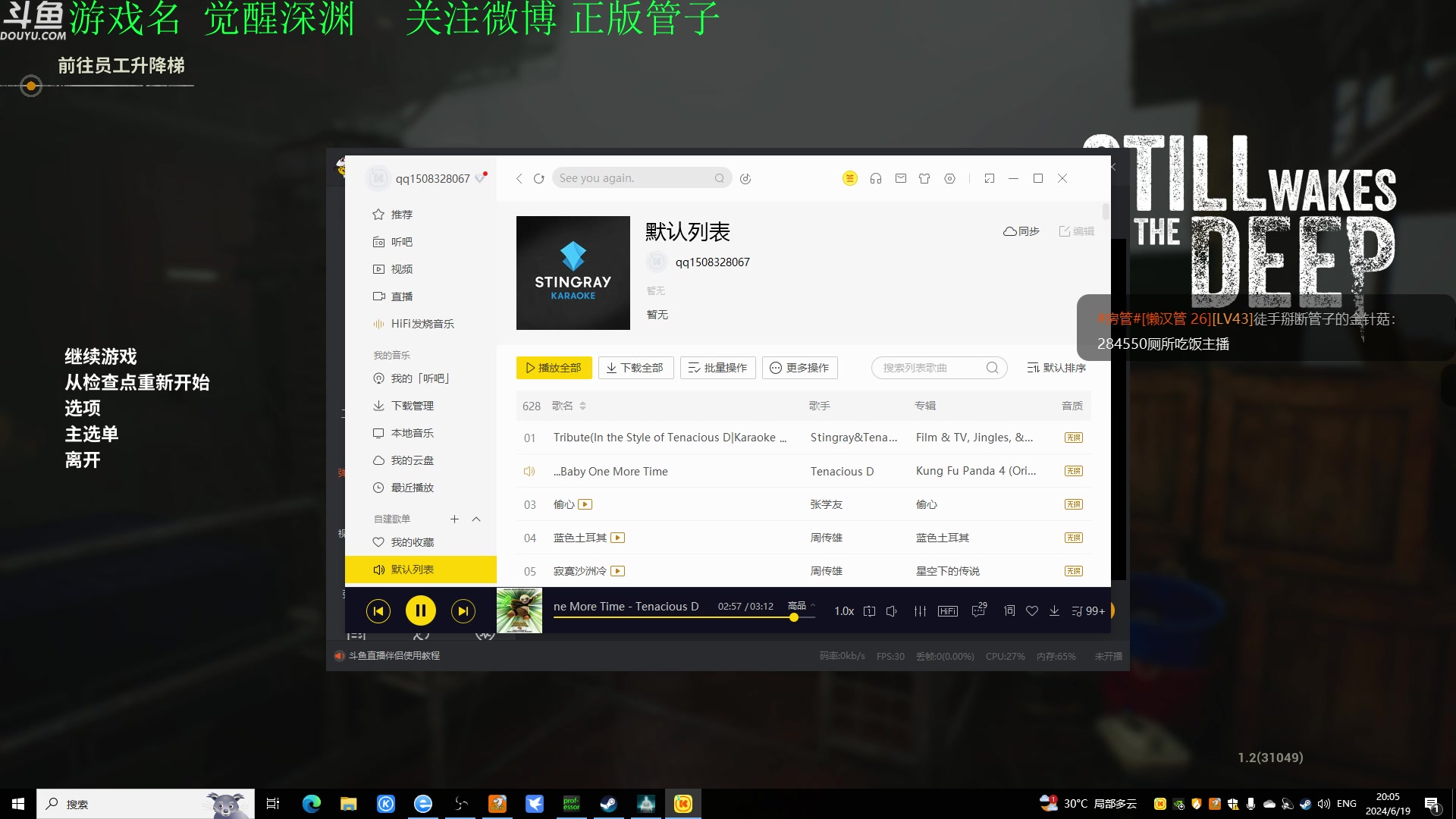Open the 更多操作 menu
Screen dimensions: 1456x819
tap(799, 368)
